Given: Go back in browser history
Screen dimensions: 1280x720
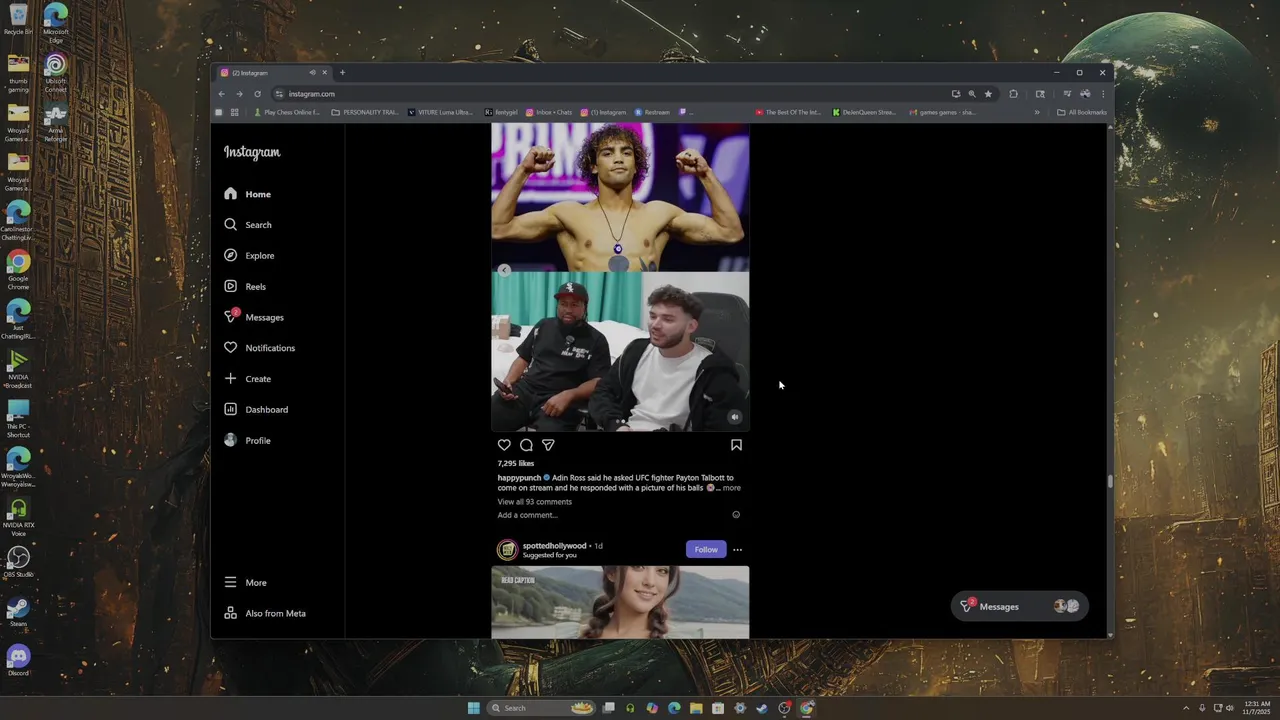Looking at the screenshot, I should (x=222, y=94).
